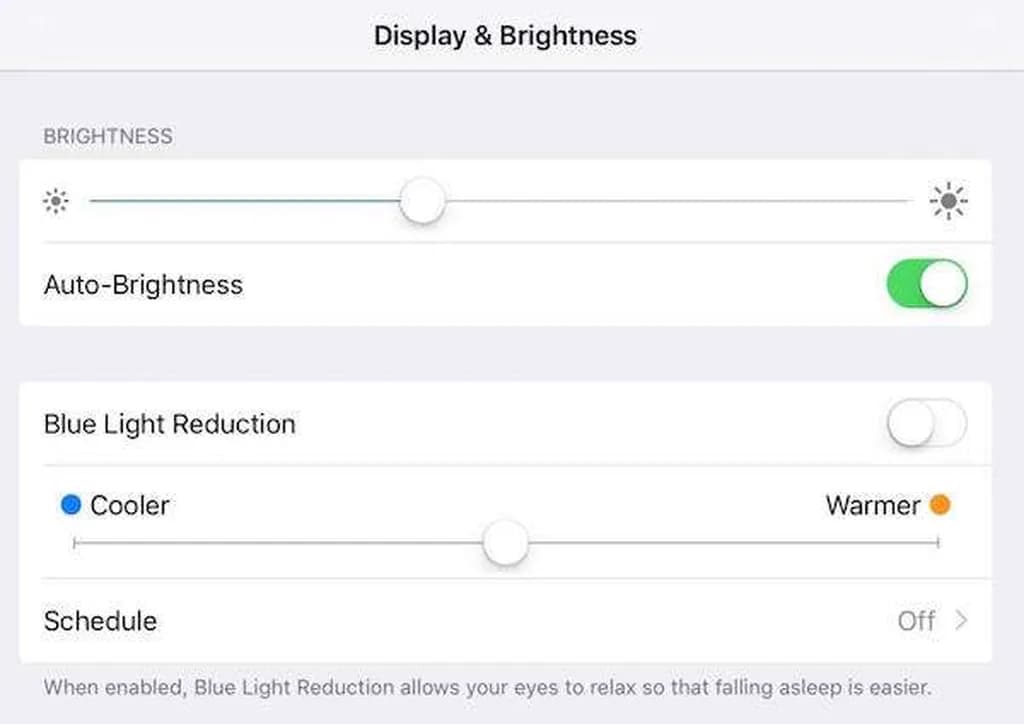Tap the dim sun icon at slider start

coord(56,202)
